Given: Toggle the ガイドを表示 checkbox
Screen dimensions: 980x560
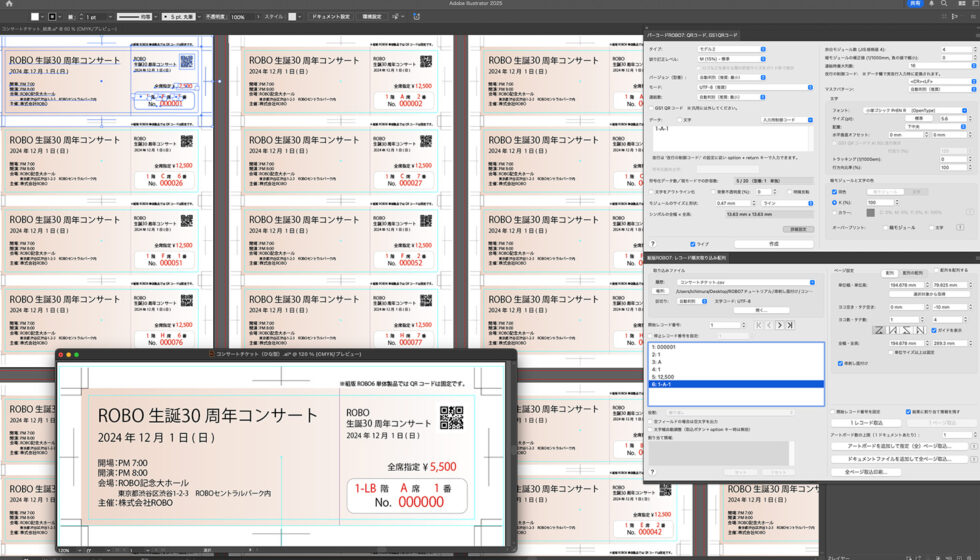Looking at the screenshot, I should [934, 330].
